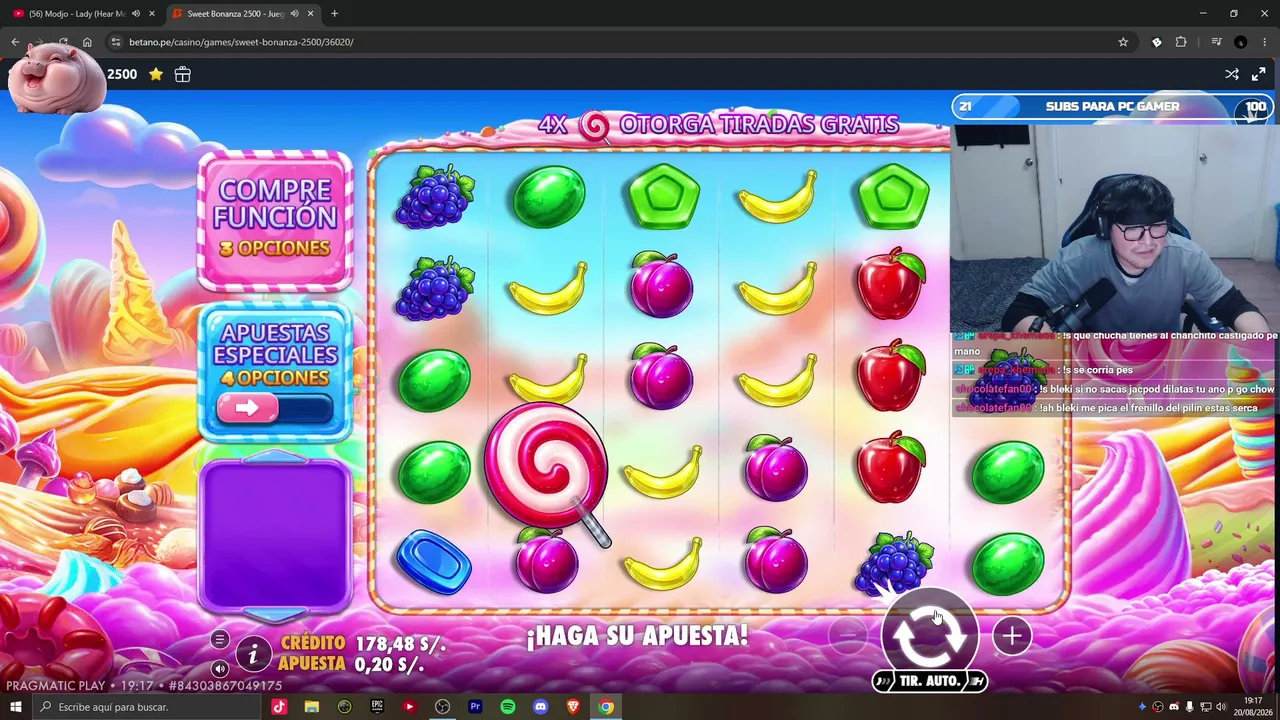1280x720 pixels.
Task: Launch Epic Games from the taskbar
Action: 377,707
